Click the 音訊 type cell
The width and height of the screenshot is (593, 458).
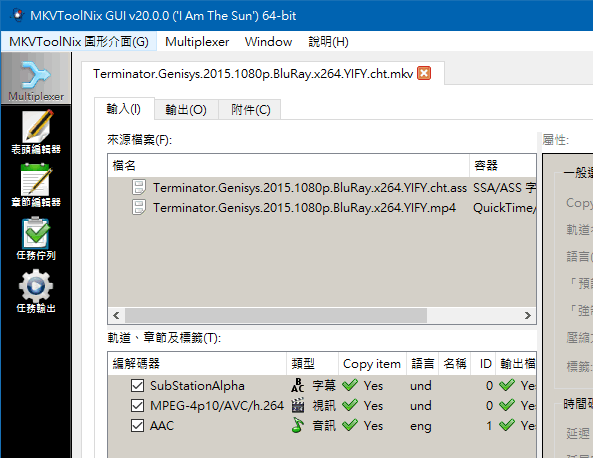point(324,425)
